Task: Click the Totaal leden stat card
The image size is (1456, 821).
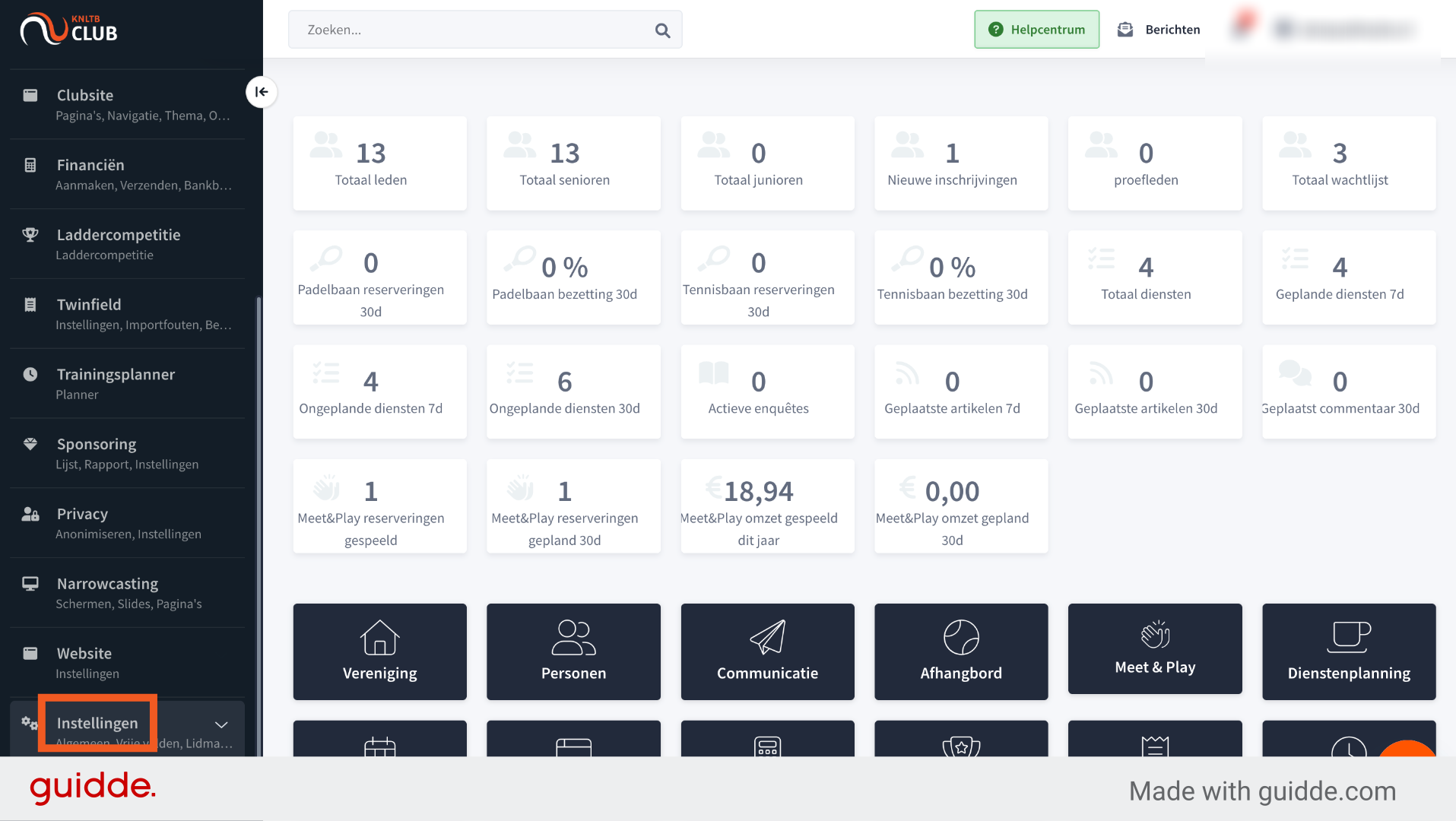Action: click(x=379, y=163)
